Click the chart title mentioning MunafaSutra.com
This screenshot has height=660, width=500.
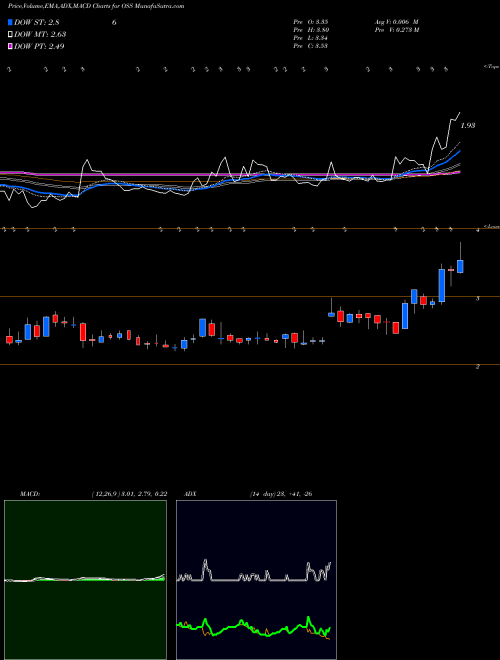coord(96,6)
